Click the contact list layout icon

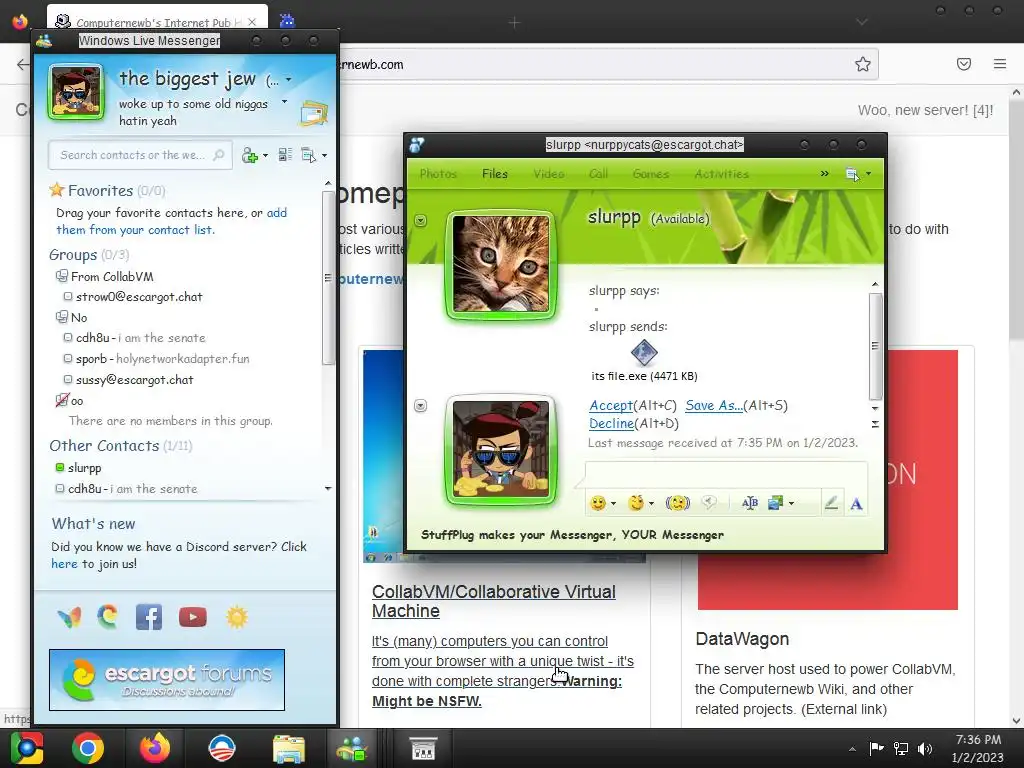[285, 155]
